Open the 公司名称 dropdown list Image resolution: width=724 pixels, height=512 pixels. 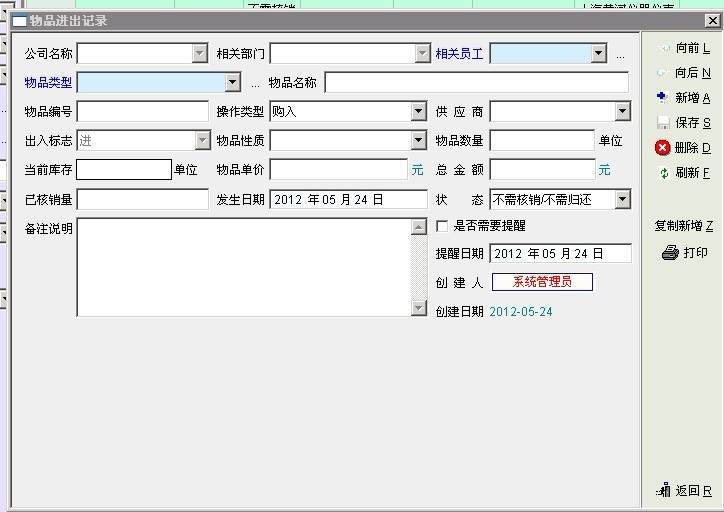pyautogui.click(x=199, y=54)
